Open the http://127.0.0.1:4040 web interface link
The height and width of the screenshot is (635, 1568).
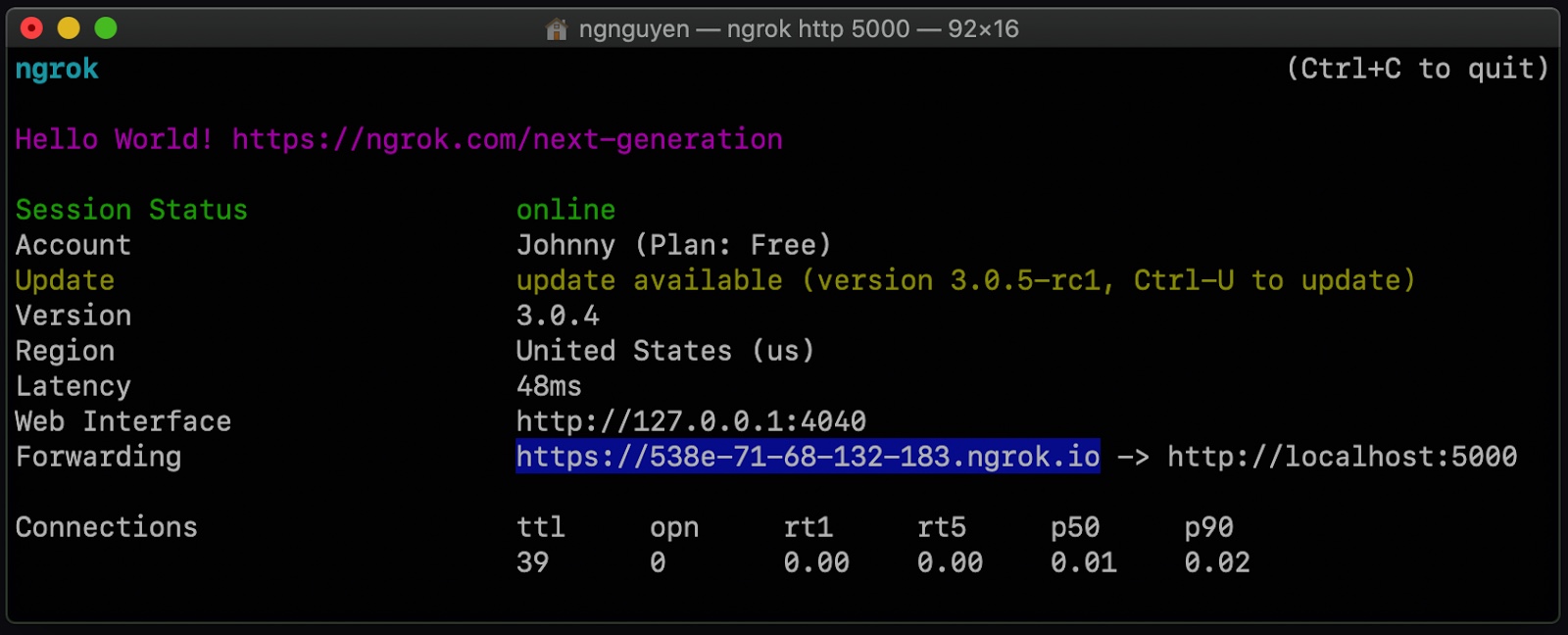click(x=691, y=421)
